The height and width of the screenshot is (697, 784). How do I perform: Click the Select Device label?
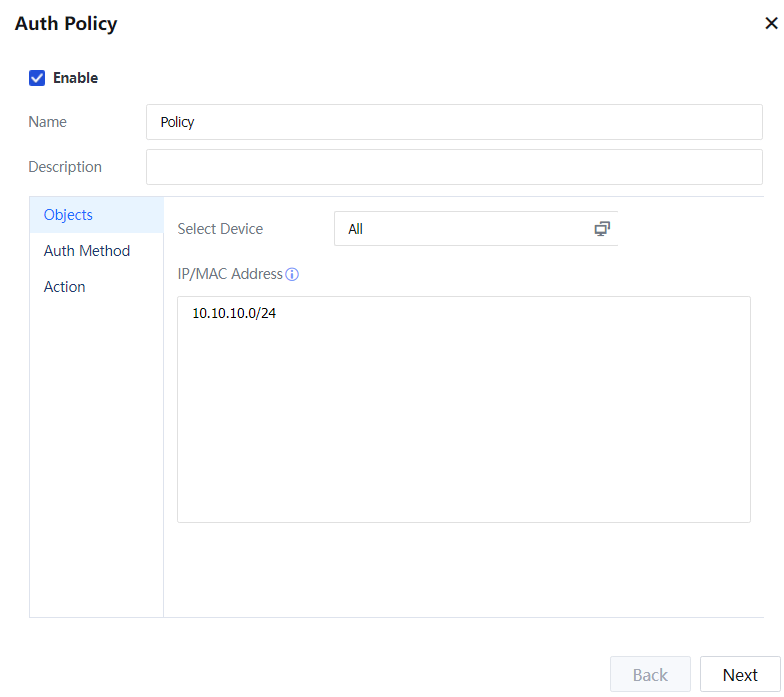point(220,229)
